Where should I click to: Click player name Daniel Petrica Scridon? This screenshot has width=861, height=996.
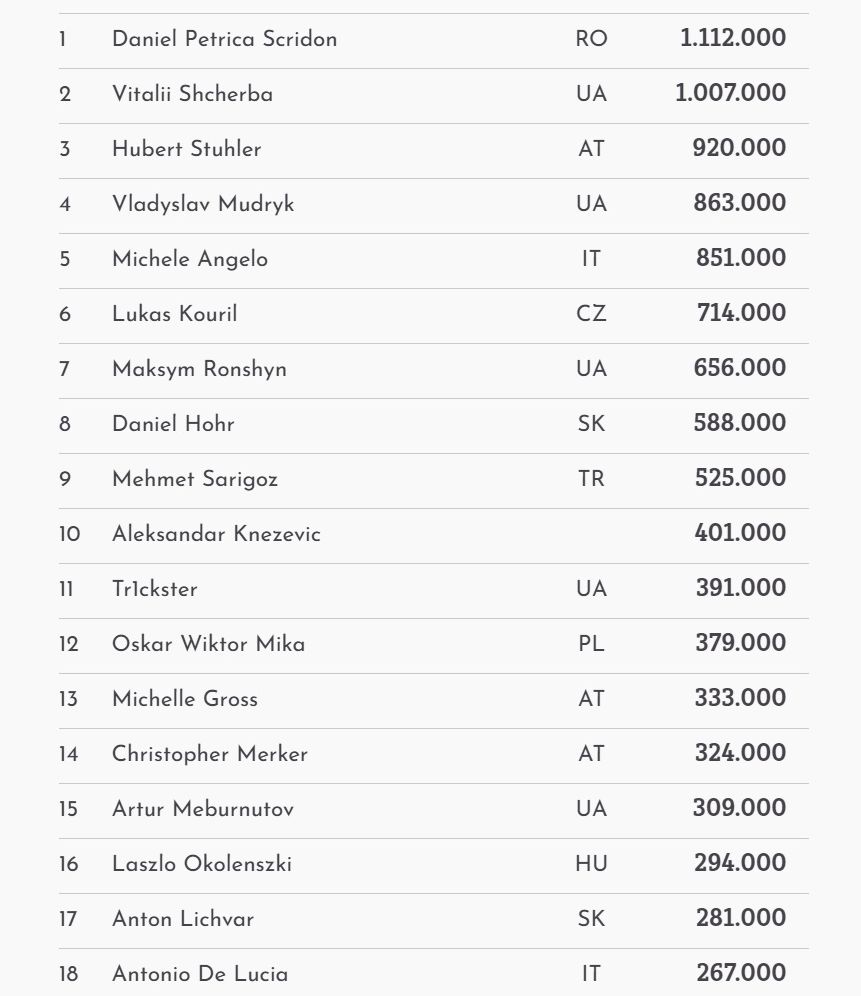click(224, 39)
